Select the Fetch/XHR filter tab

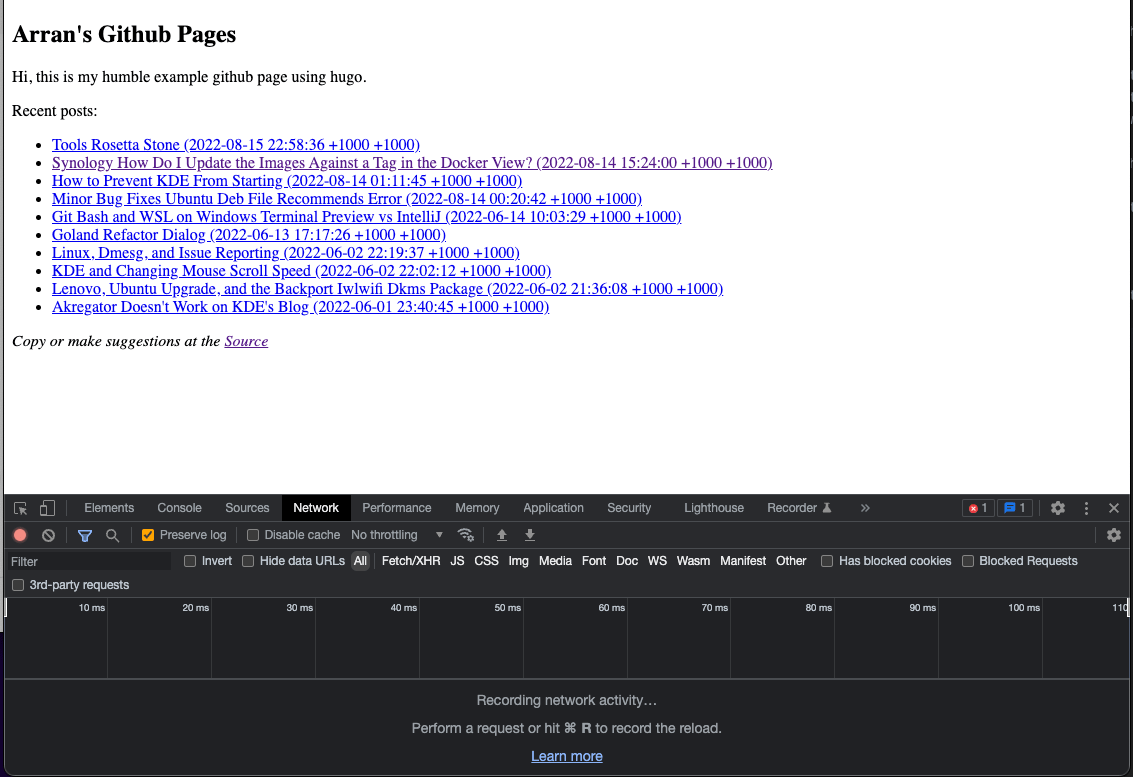pyautogui.click(x=410, y=561)
